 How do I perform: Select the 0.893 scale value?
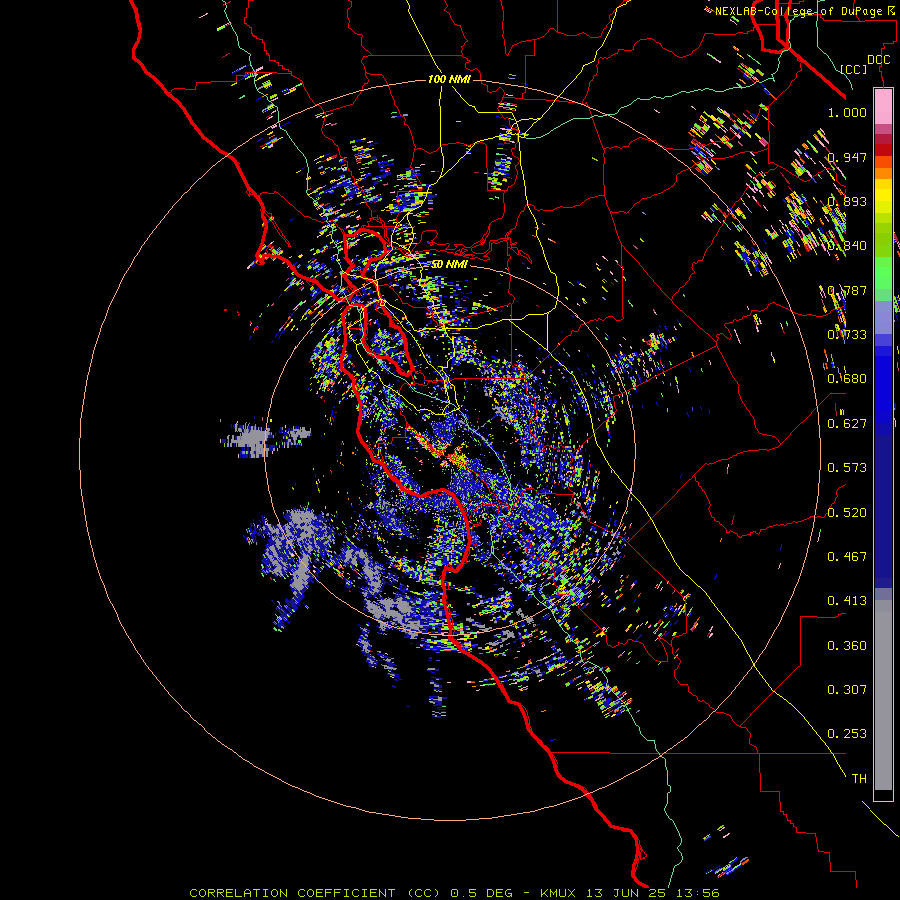(x=847, y=201)
